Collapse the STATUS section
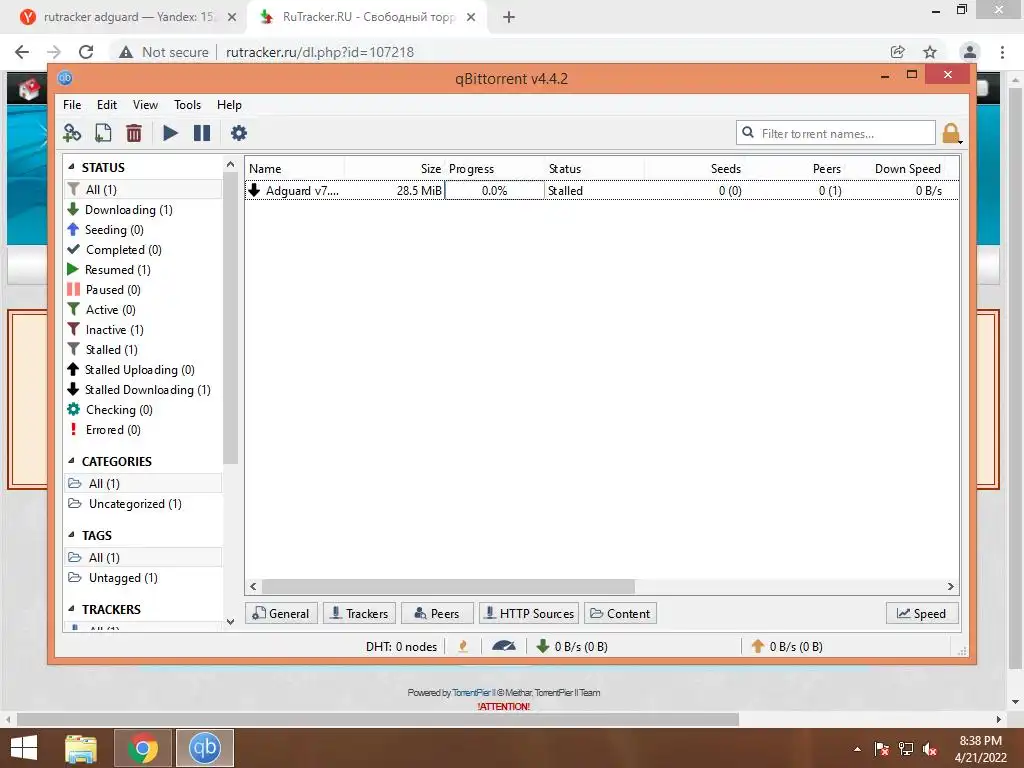This screenshot has width=1024, height=768. 71,167
